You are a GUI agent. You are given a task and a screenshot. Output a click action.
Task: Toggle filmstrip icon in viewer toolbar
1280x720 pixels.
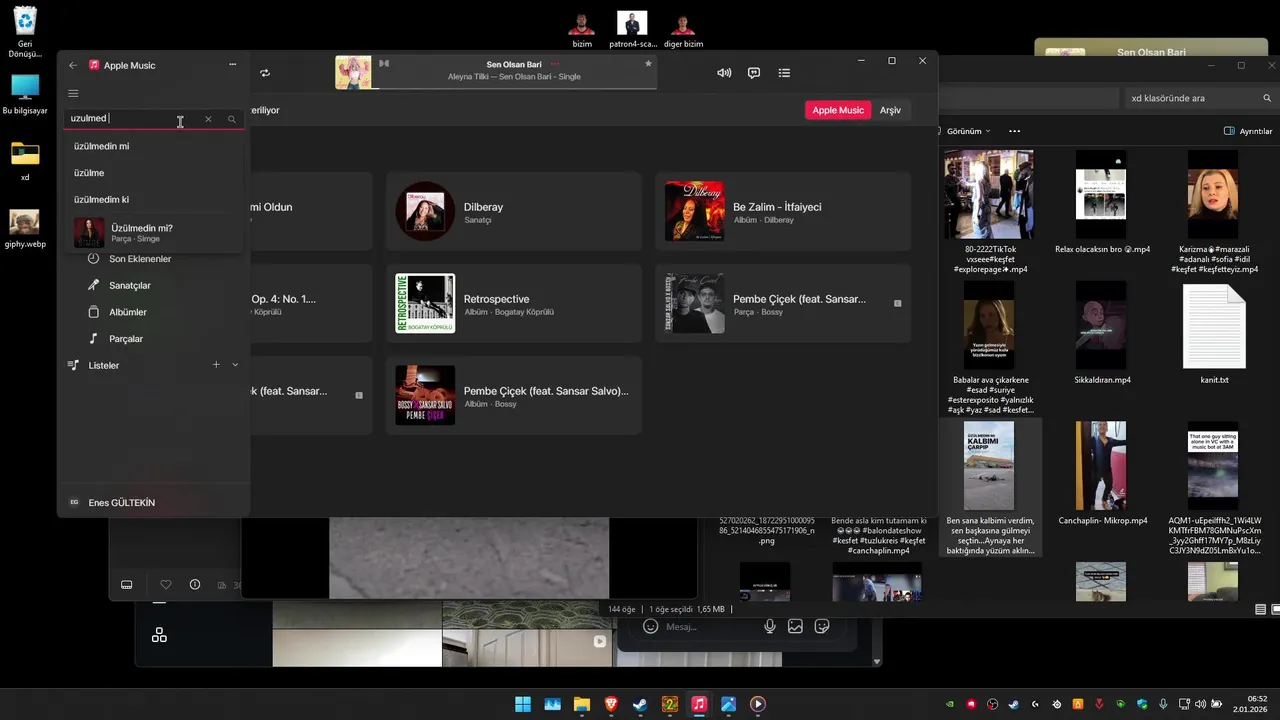pos(127,585)
